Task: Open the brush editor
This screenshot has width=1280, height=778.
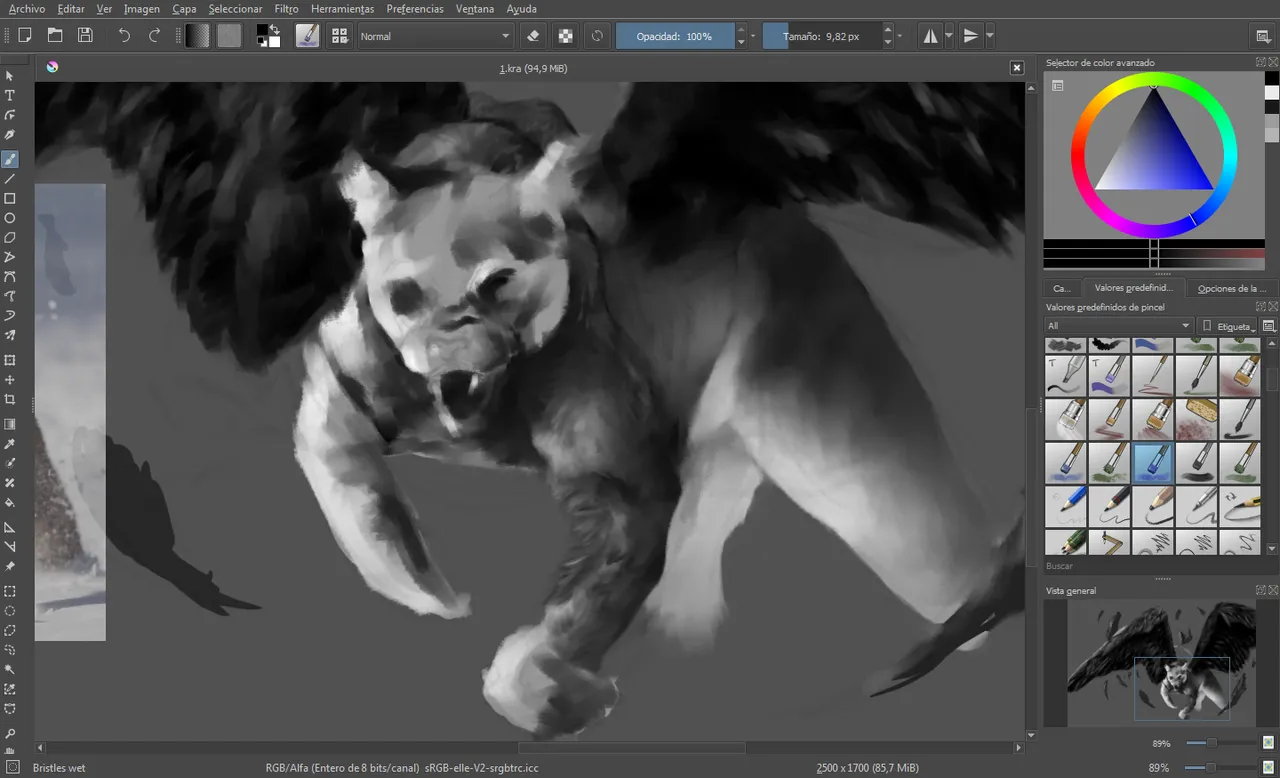Action: (x=307, y=36)
